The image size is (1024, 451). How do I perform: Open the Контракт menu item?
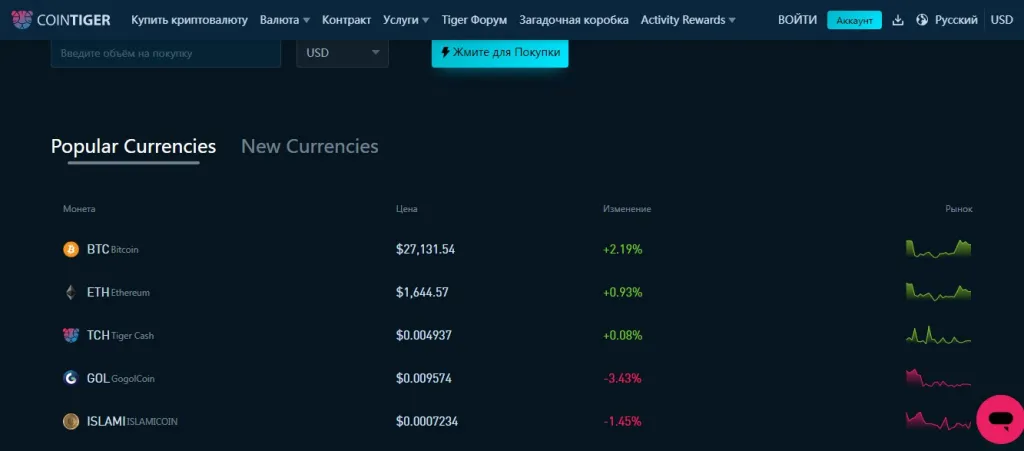click(346, 20)
